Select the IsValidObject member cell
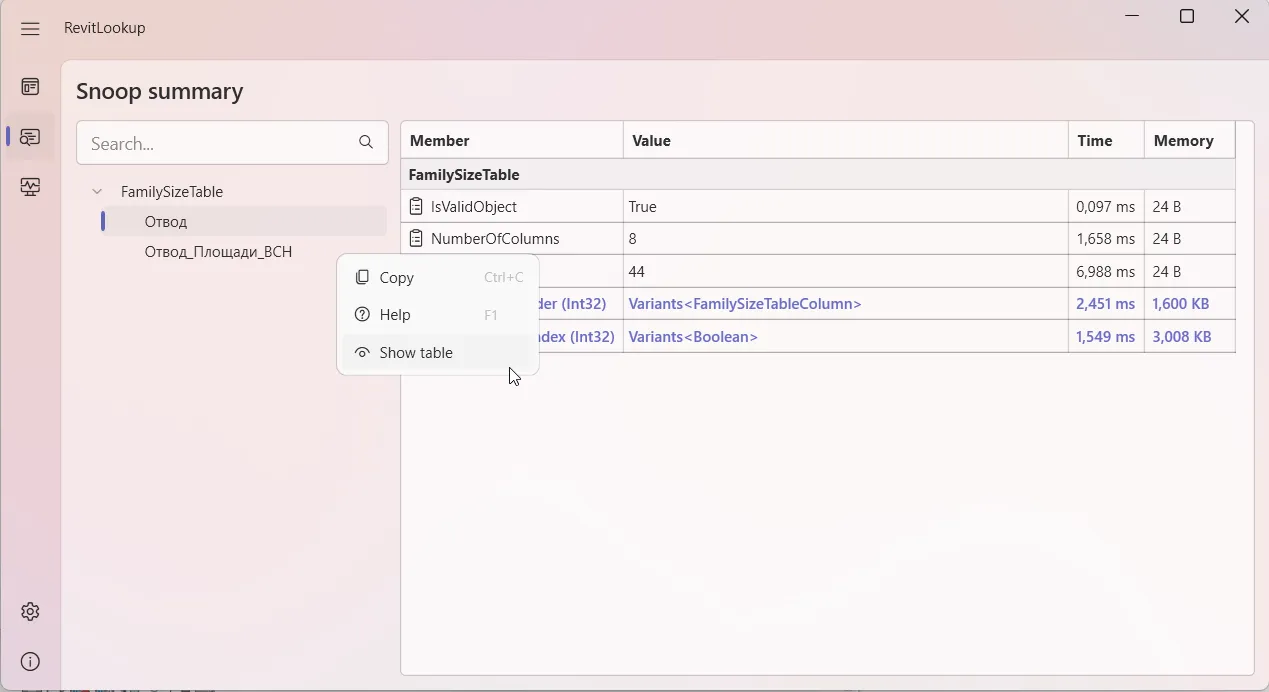This screenshot has height=692, width=1269. pos(512,207)
